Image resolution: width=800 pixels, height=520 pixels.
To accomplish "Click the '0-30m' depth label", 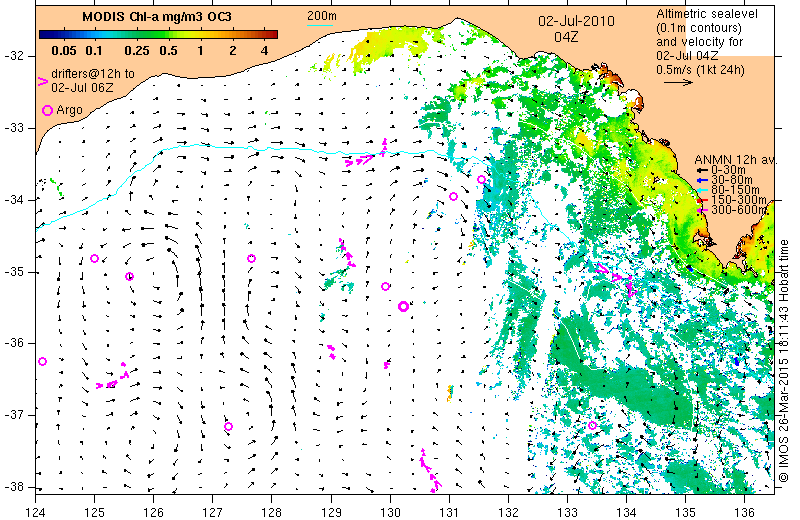I will click(x=728, y=170).
